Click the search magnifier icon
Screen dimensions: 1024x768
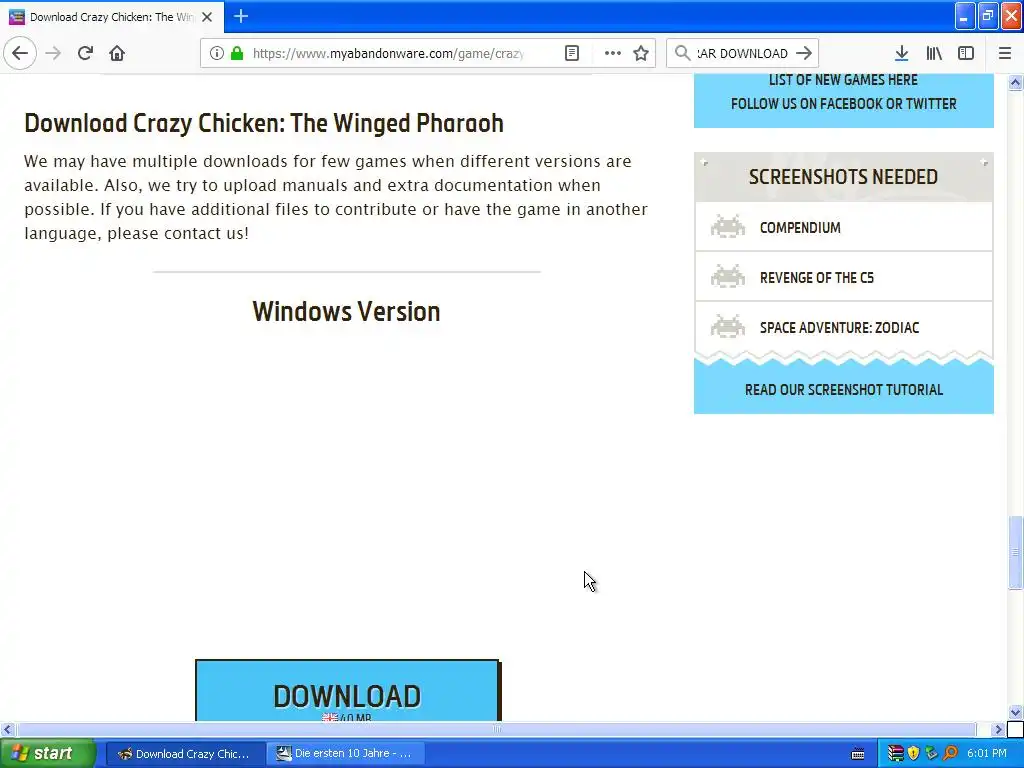click(682, 53)
